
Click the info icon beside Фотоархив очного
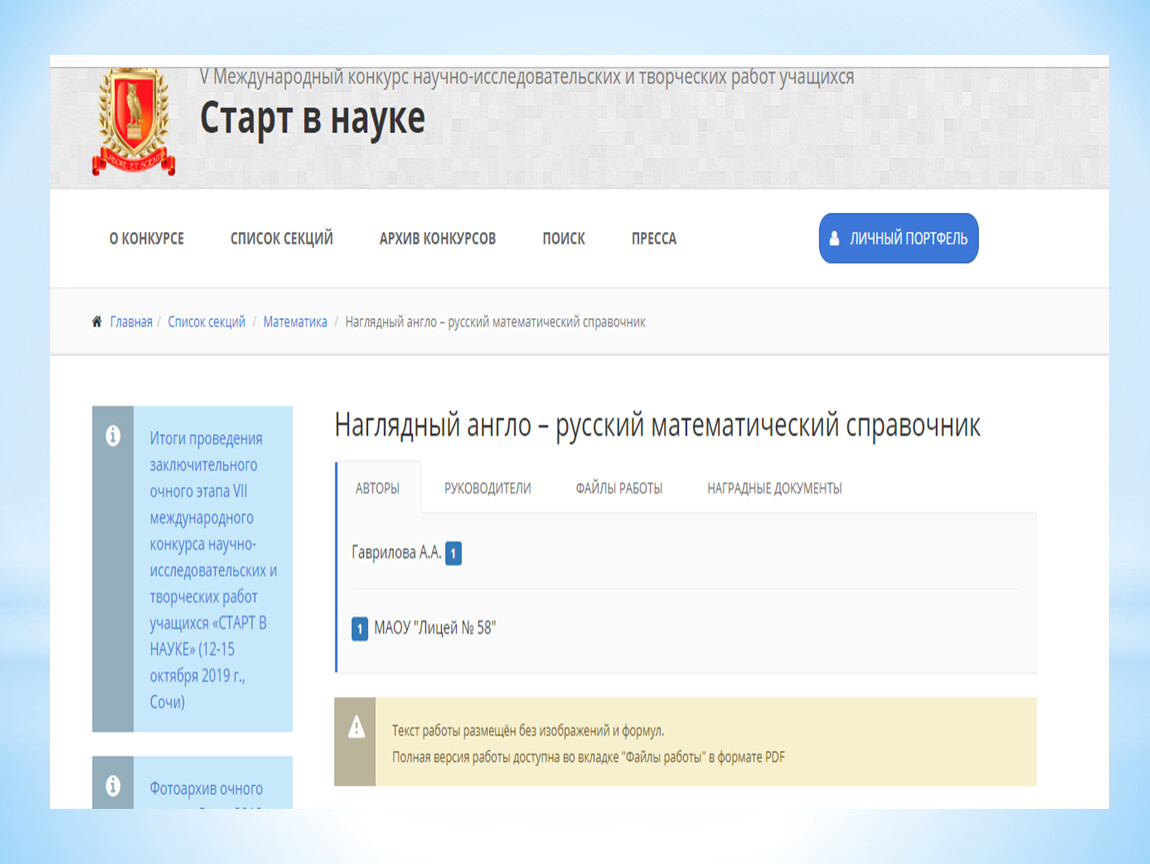[113, 784]
